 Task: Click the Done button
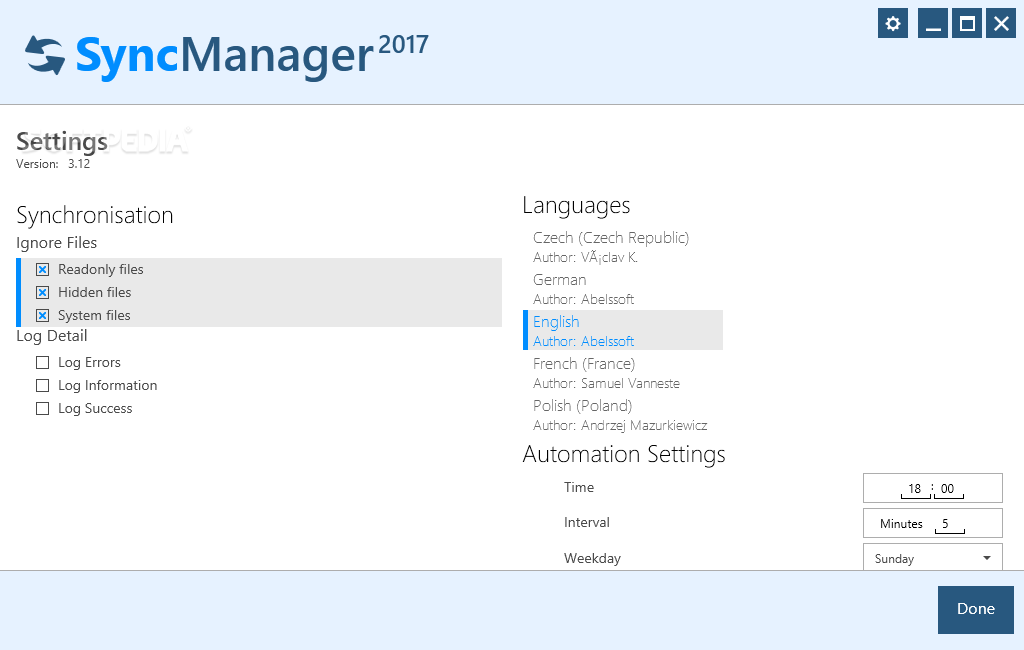point(976,609)
